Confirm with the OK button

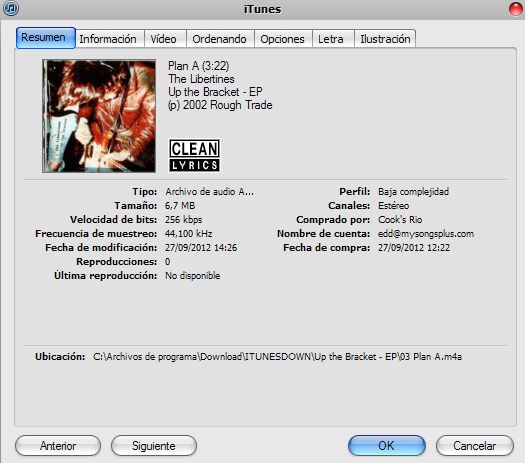pos(387,446)
